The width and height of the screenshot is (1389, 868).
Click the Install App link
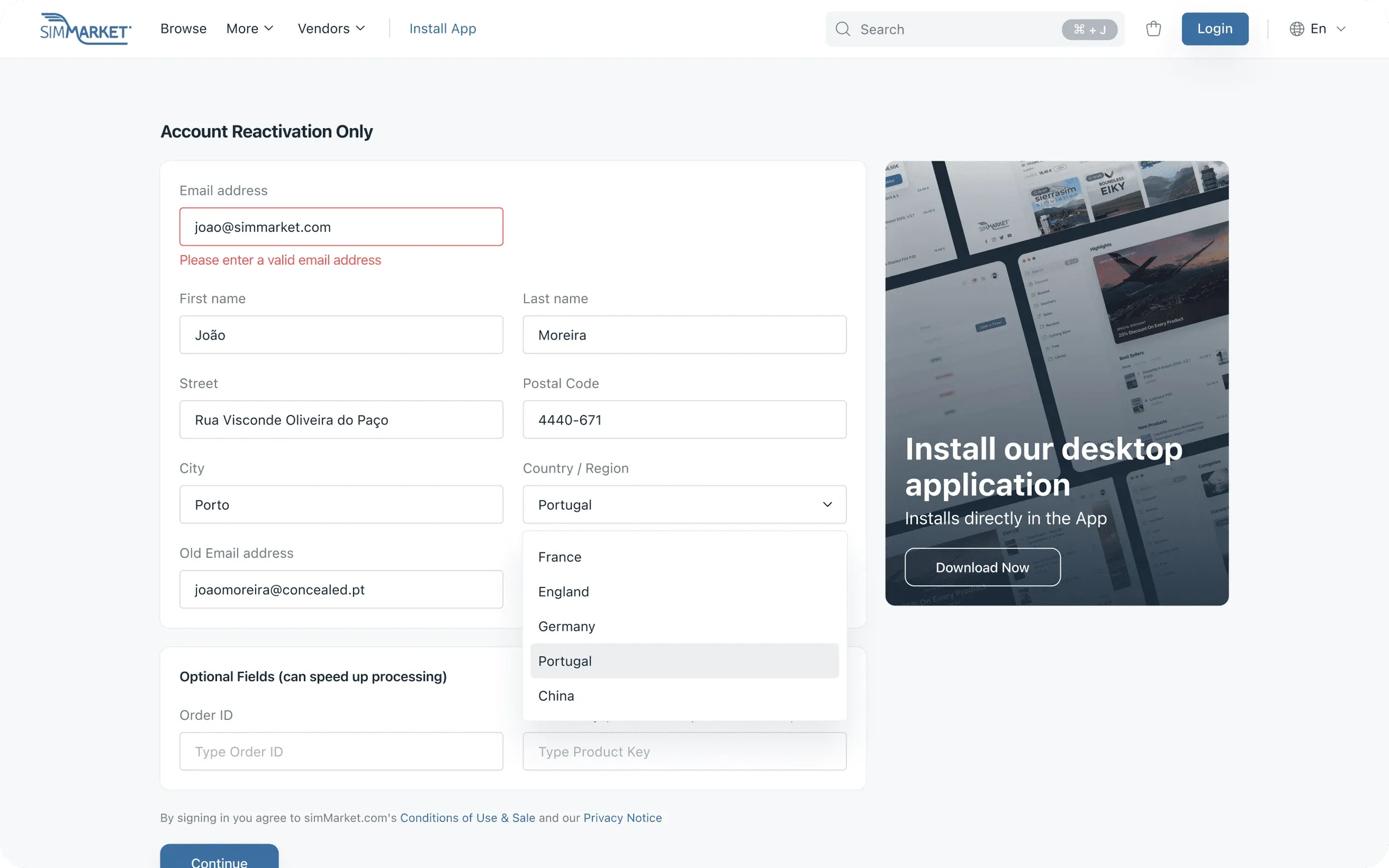coord(443,29)
